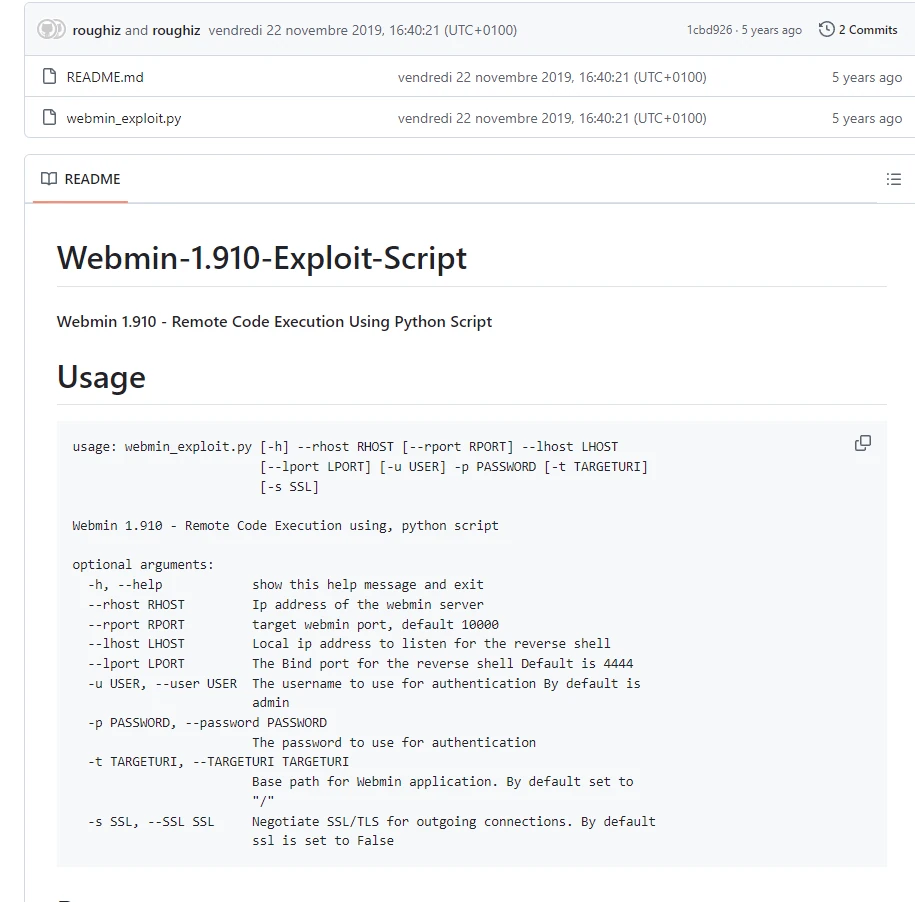Open the README.md file
This screenshot has width=915, height=902.
(105, 77)
